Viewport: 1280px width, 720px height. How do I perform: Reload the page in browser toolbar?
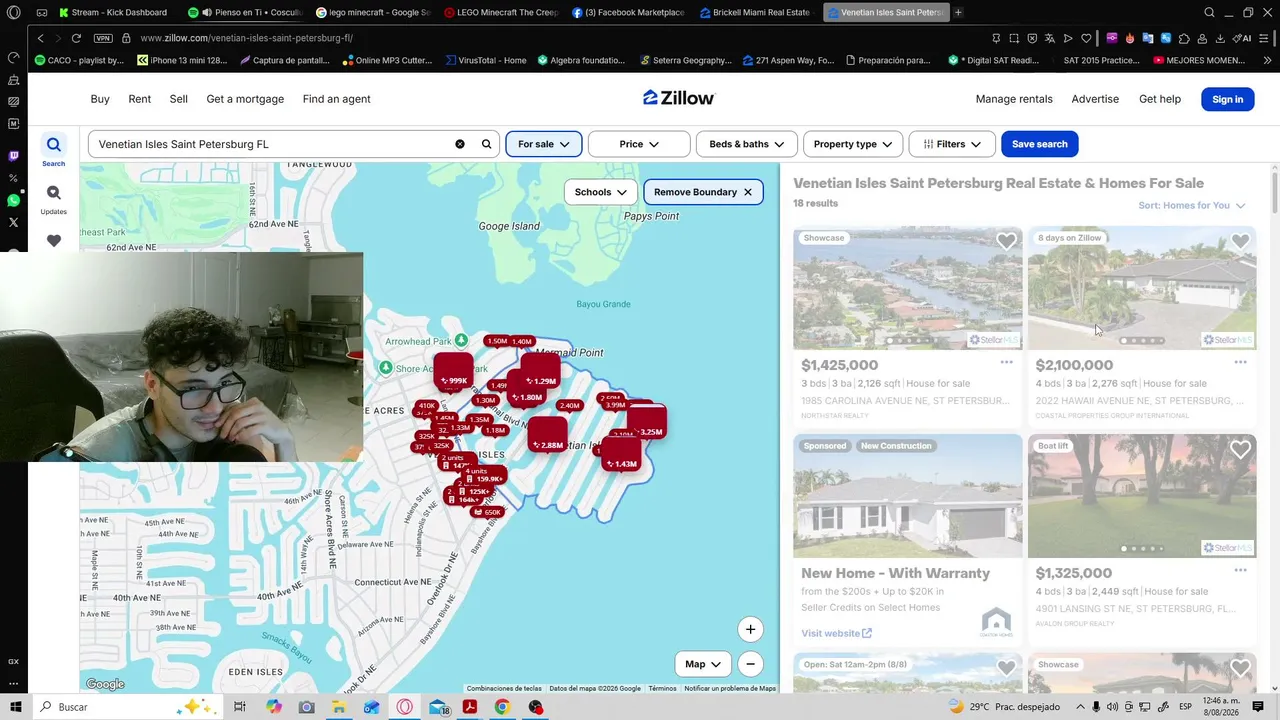(76, 38)
